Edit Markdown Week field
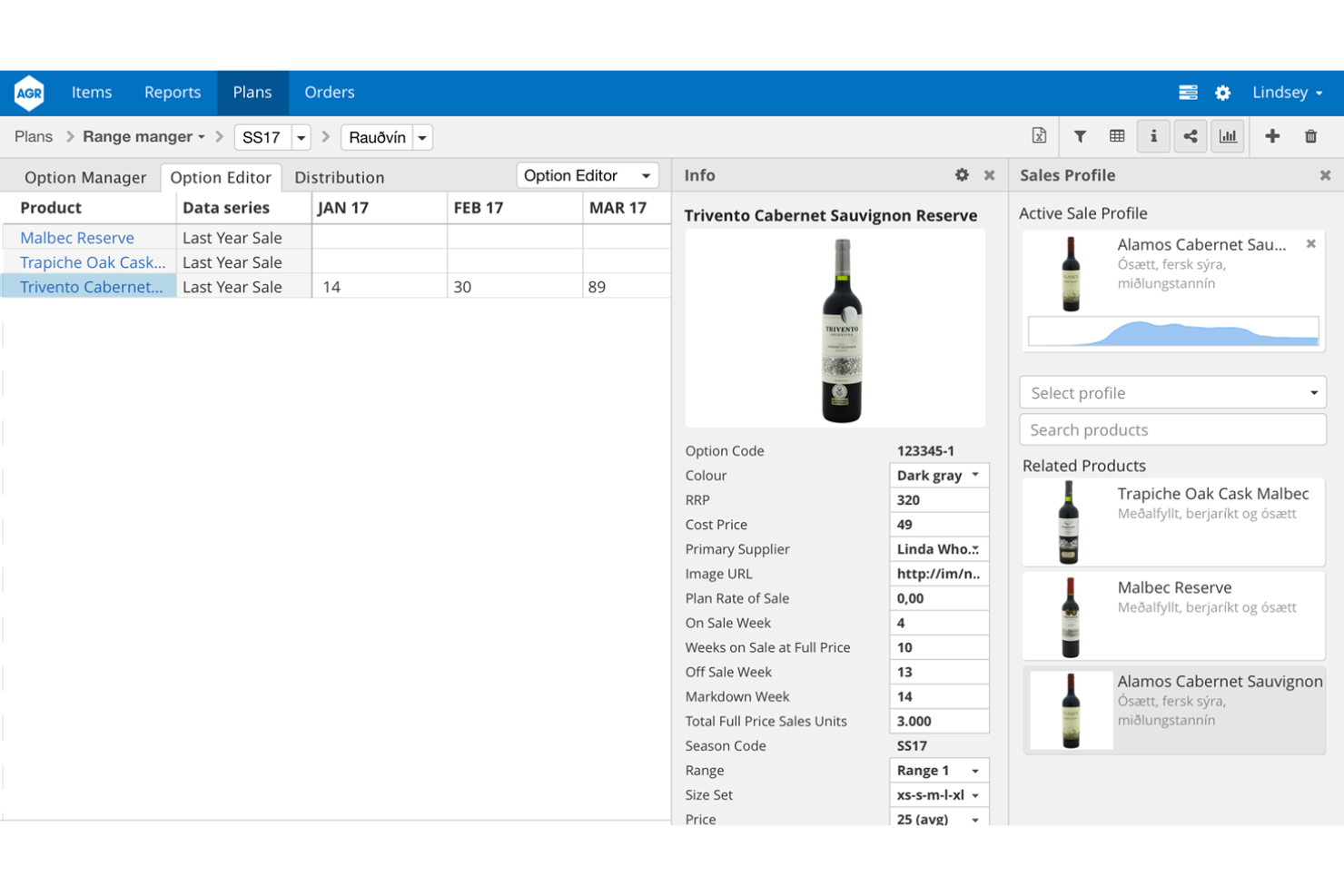 (938, 695)
